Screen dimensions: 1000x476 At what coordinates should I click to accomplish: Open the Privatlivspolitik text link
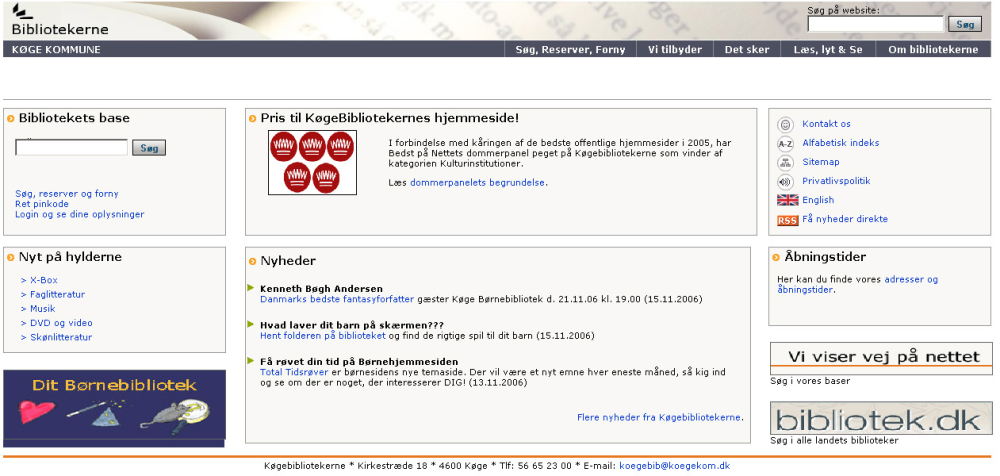pos(836,181)
